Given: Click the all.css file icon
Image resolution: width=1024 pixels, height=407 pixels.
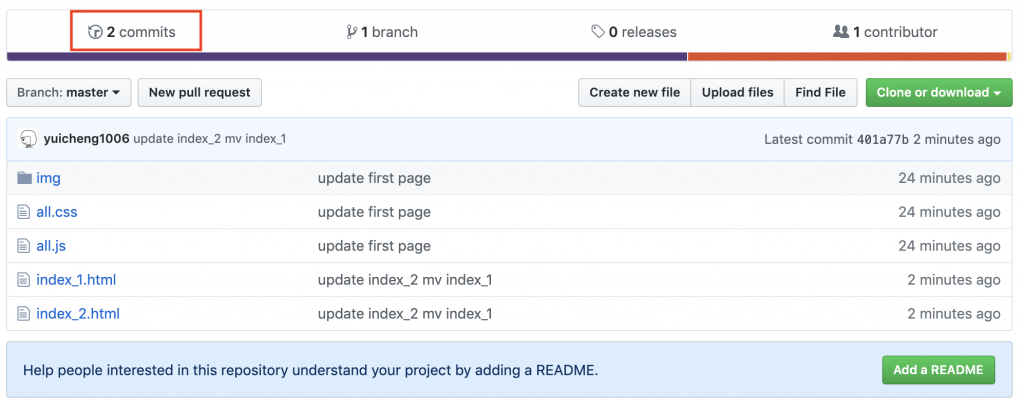Looking at the screenshot, I should pos(25,212).
